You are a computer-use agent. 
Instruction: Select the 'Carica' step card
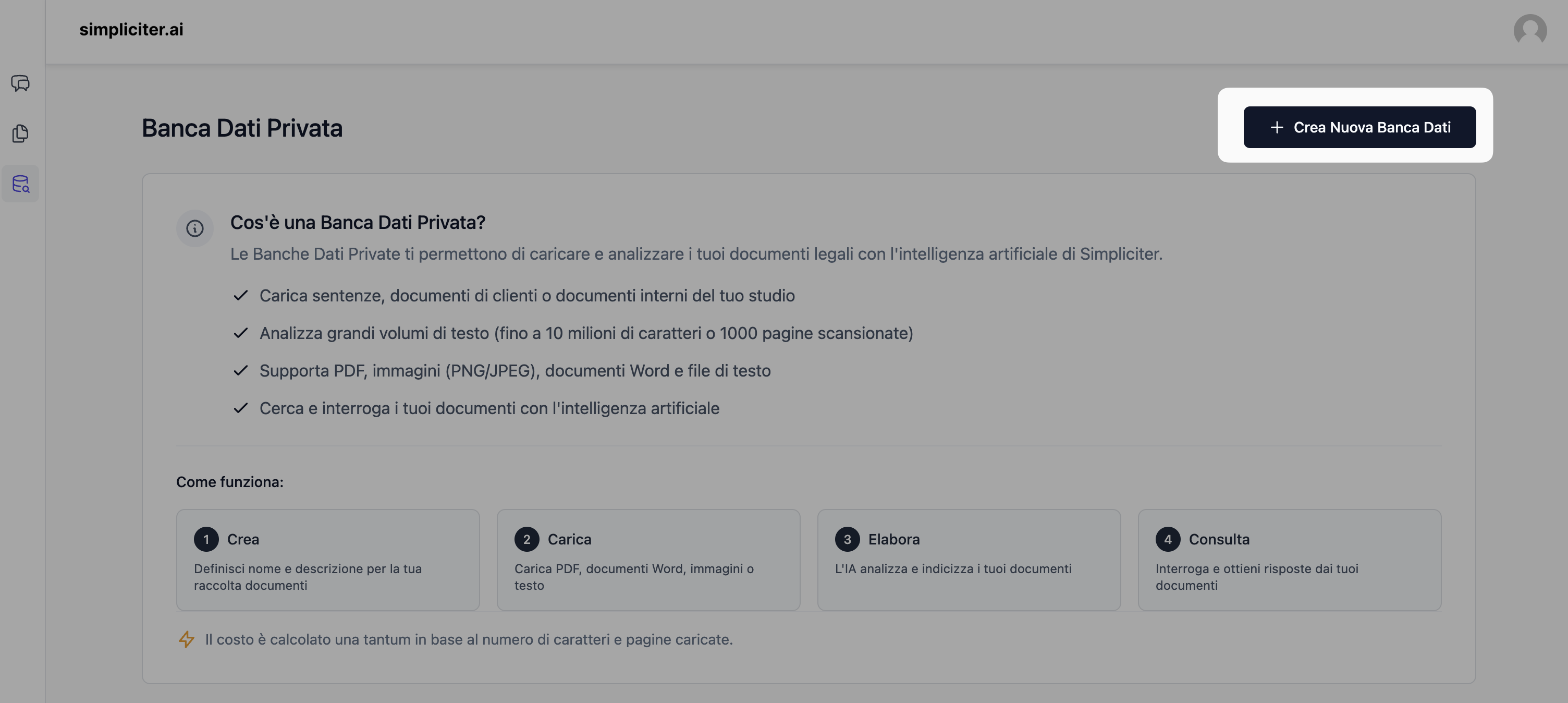648,560
